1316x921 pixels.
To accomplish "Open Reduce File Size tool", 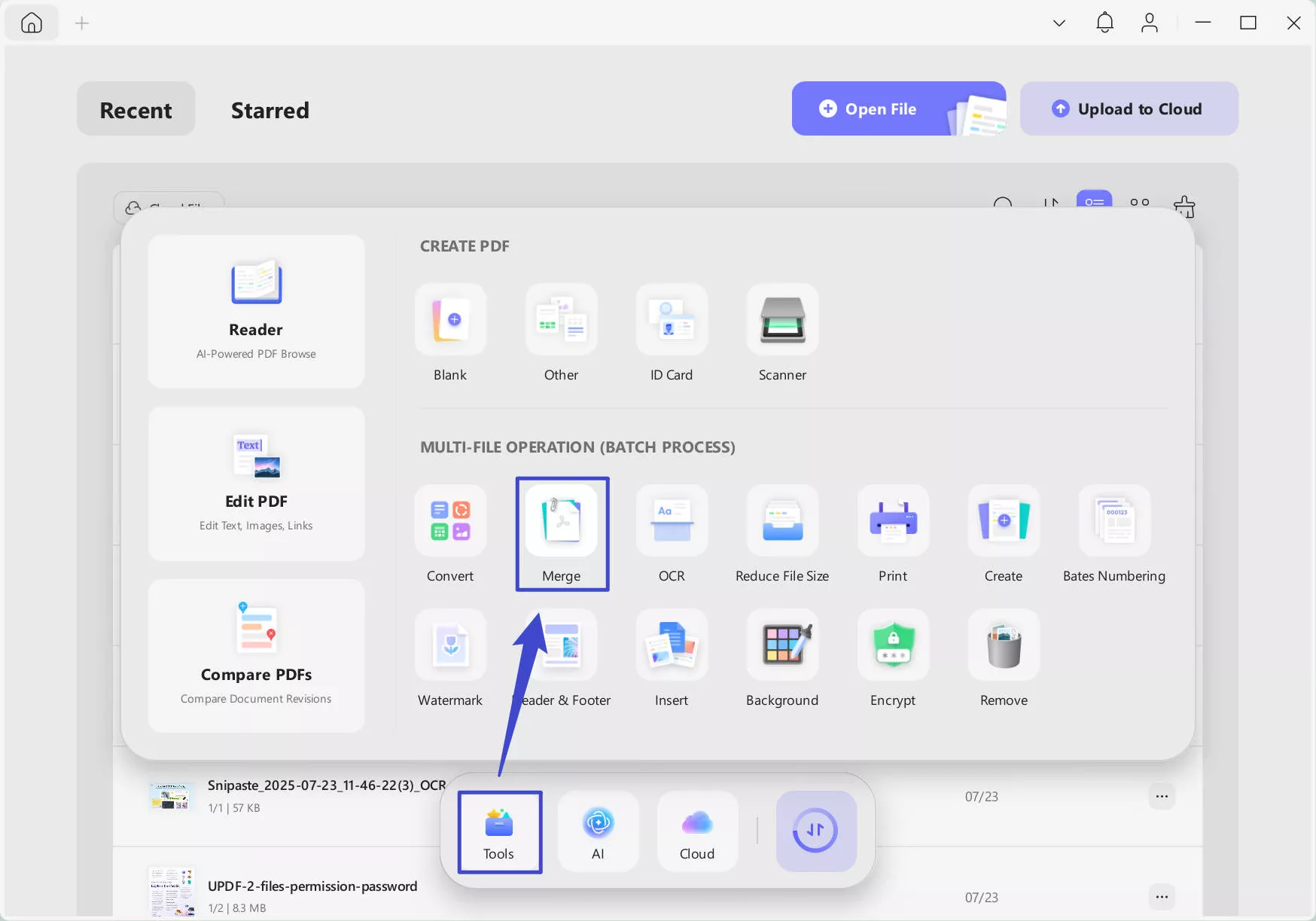I will [x=782, y=533].
